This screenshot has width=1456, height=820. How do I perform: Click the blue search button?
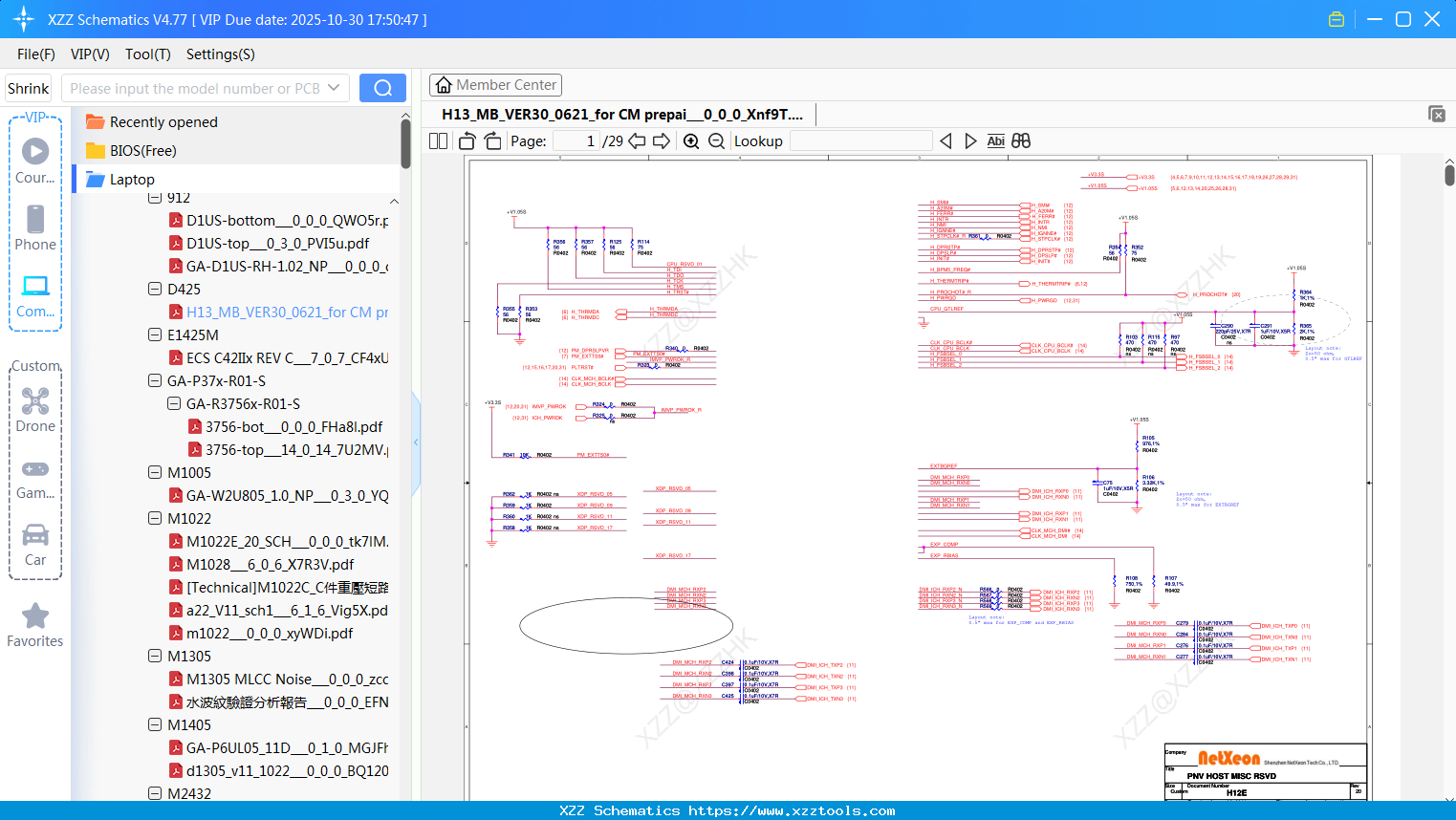[382, 88]
